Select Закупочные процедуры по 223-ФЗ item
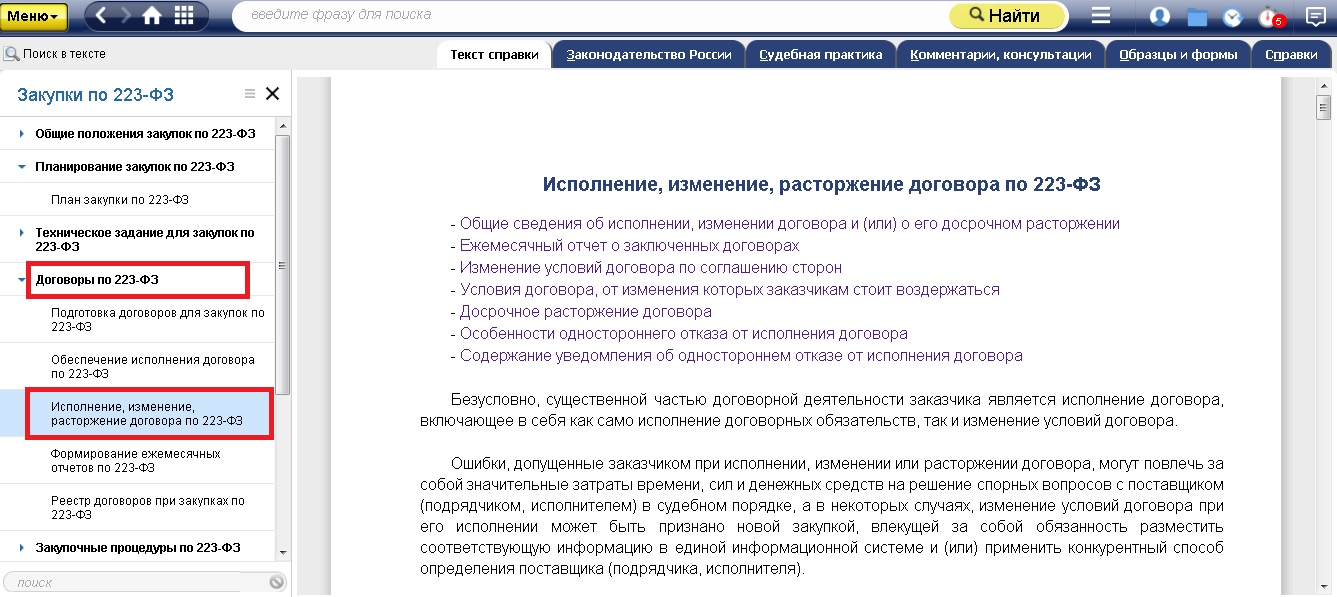This screenshot has width=1337, height=597. (138, 547)
